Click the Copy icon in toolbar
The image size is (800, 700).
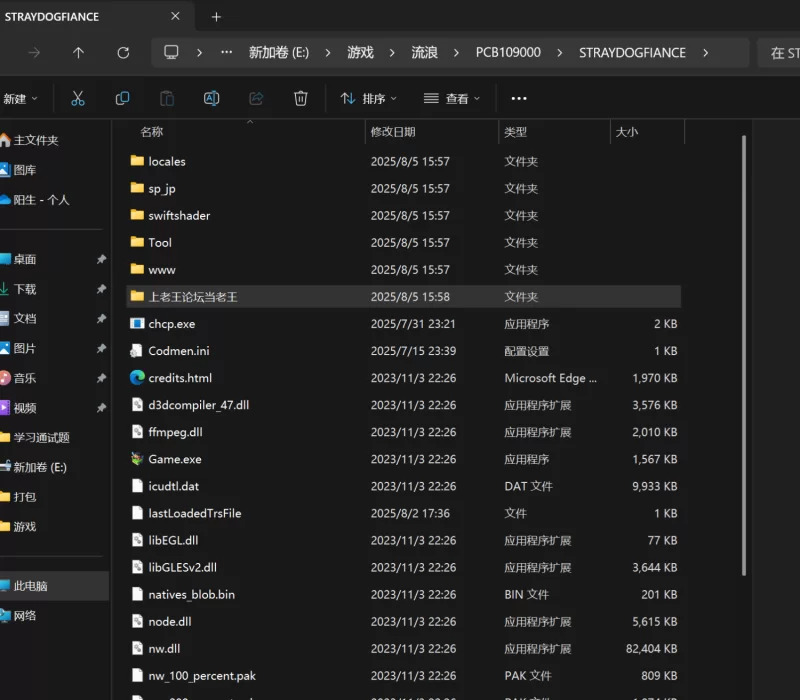[122, 98]
